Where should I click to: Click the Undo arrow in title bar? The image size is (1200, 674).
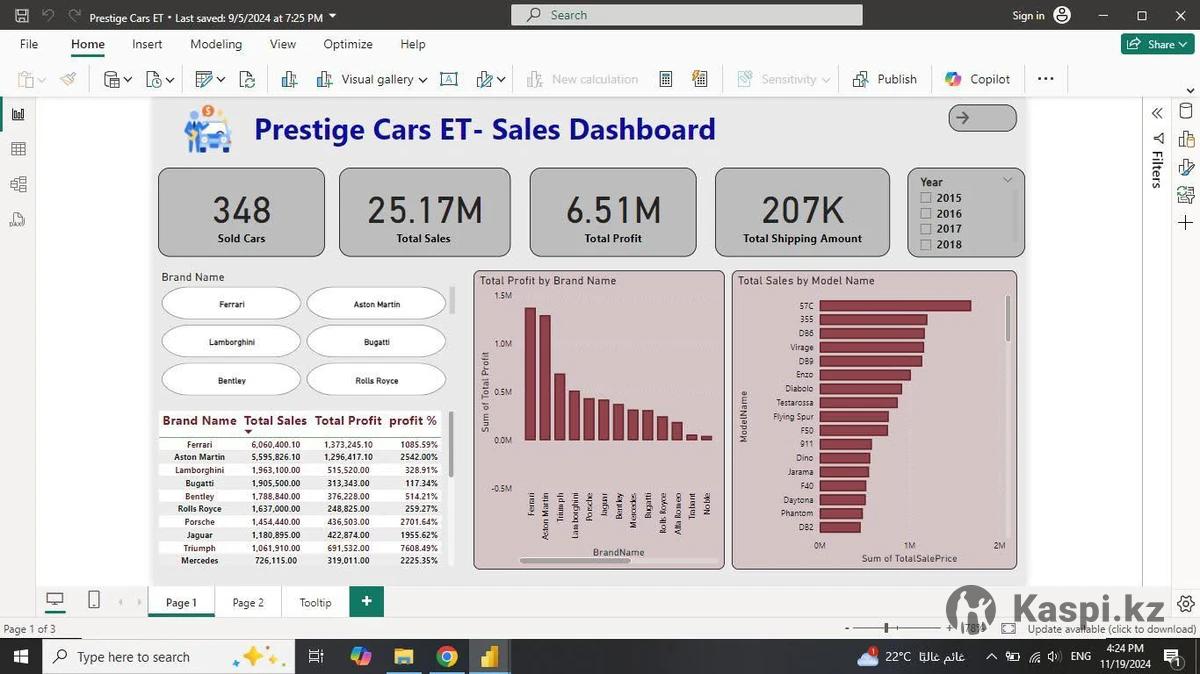pos(48,16)
